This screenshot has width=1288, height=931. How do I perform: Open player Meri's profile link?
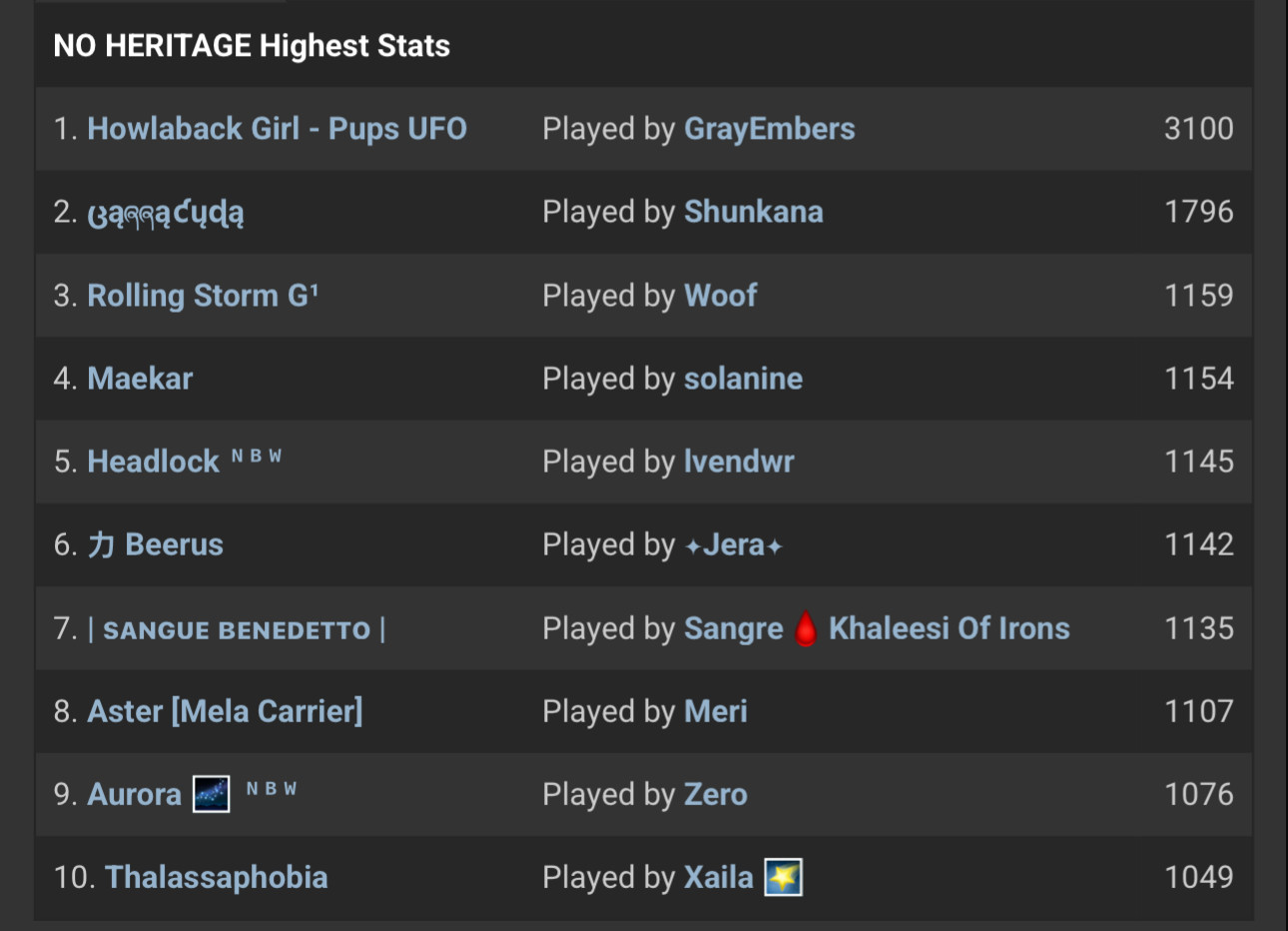click(x=716, y=711)
